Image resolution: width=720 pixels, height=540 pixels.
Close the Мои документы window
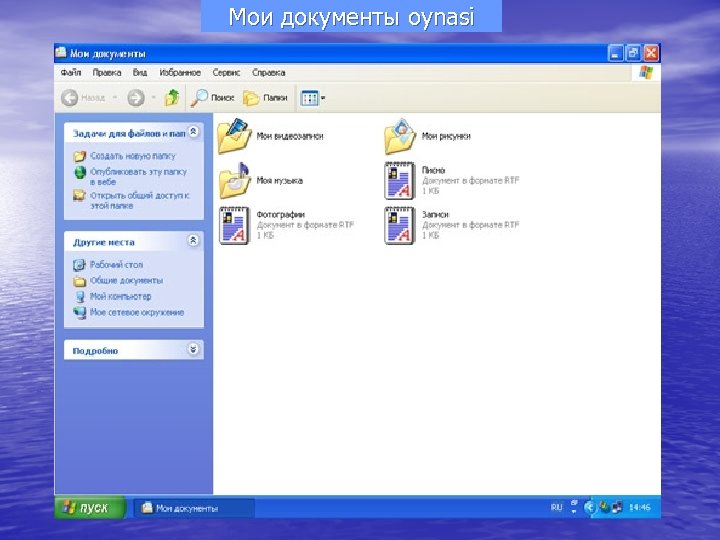click(651, 53)
